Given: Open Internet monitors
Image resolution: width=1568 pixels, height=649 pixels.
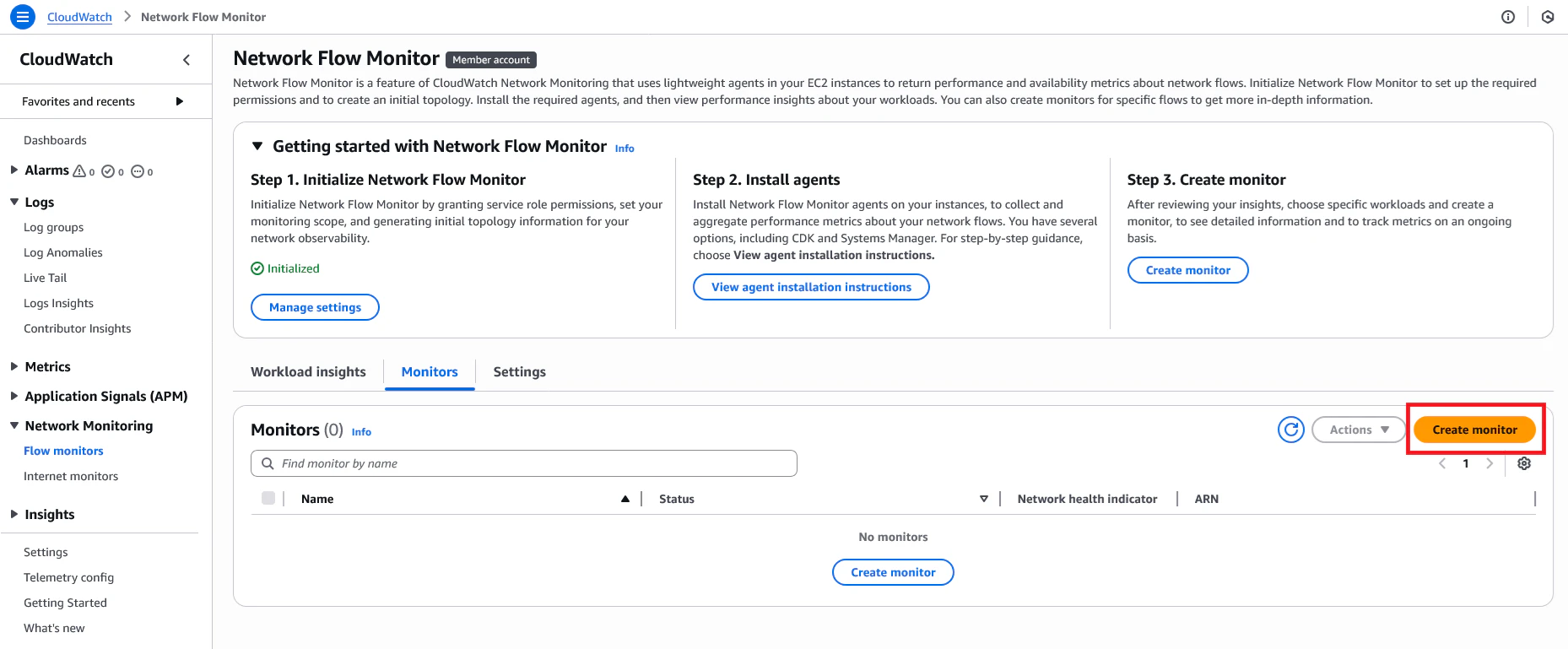Looking at the screenshot, I should coord(71,476).
